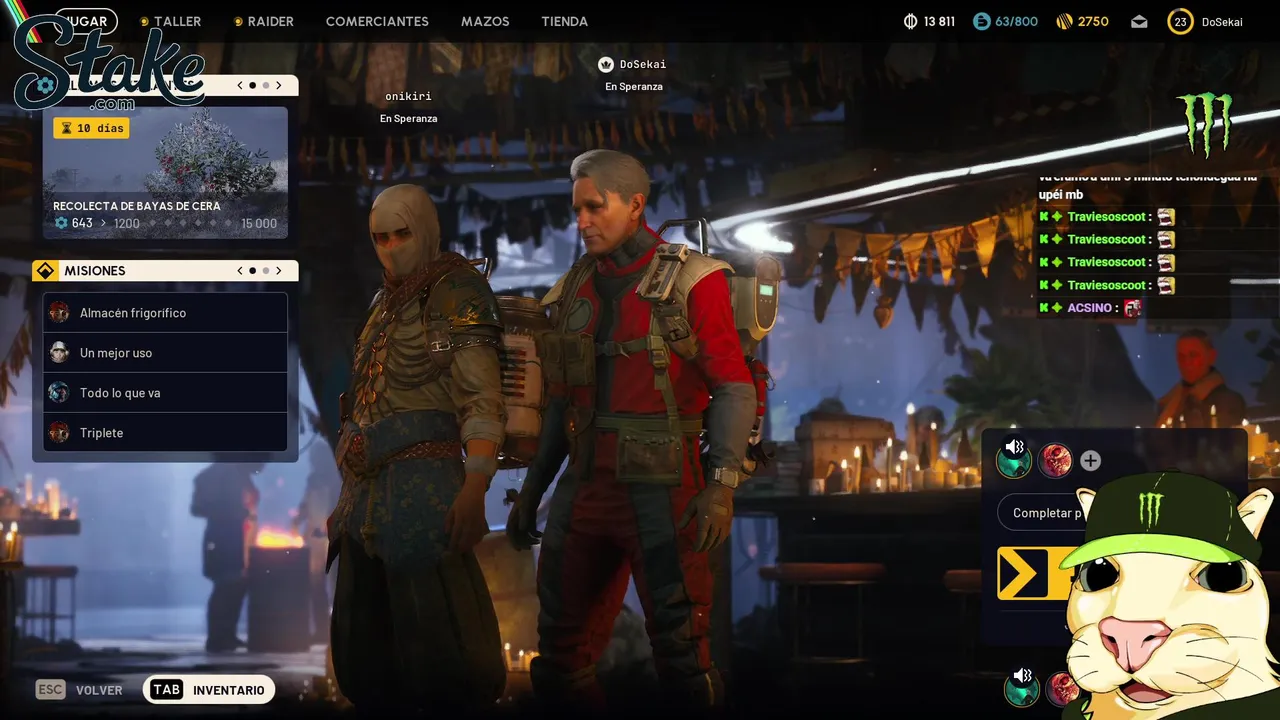
Task: Click the trader portrait beside Todo lo que va
Action: click(x=59, y=393)
